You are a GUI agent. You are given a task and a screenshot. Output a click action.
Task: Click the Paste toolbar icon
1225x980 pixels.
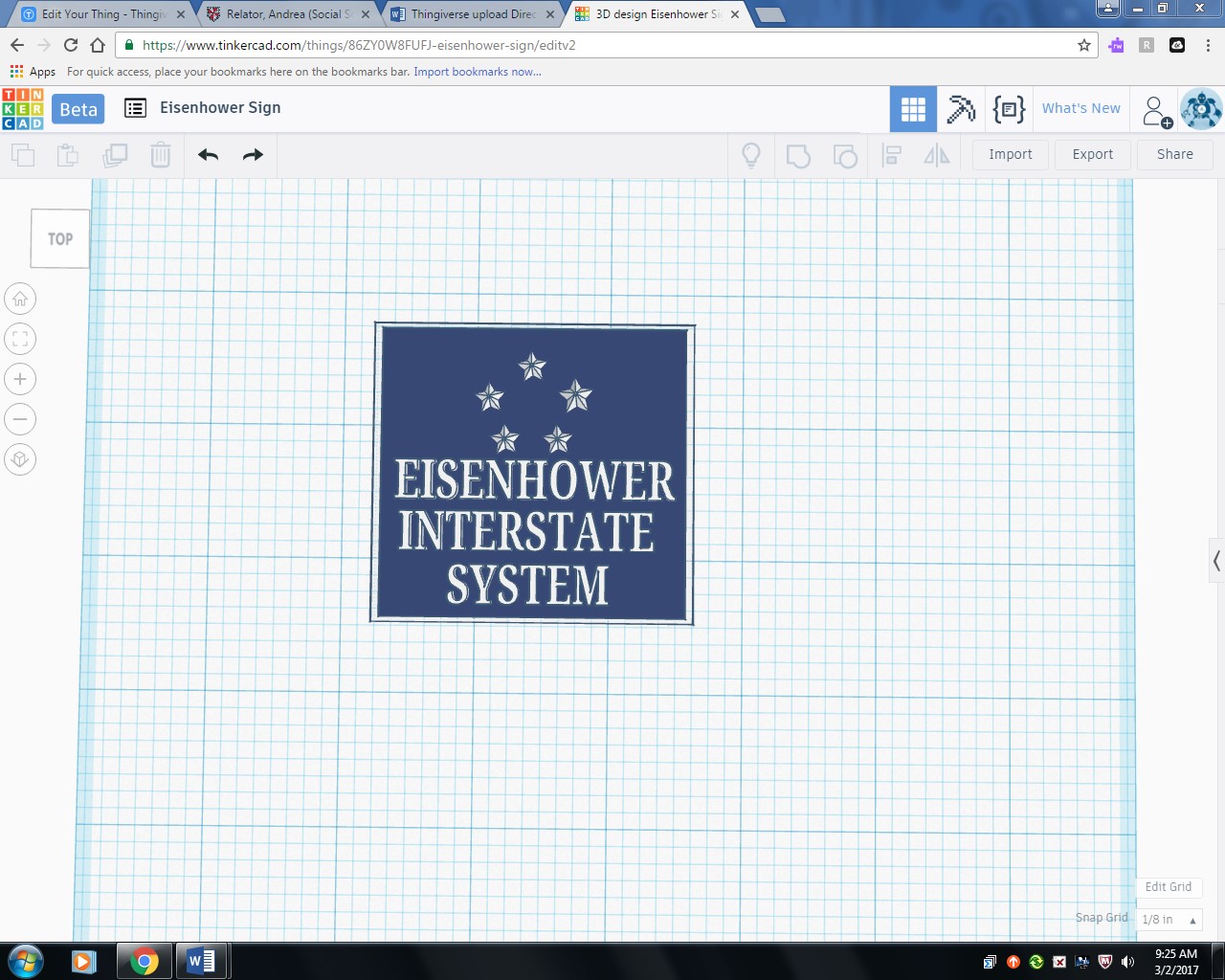(x=68, y=155)
